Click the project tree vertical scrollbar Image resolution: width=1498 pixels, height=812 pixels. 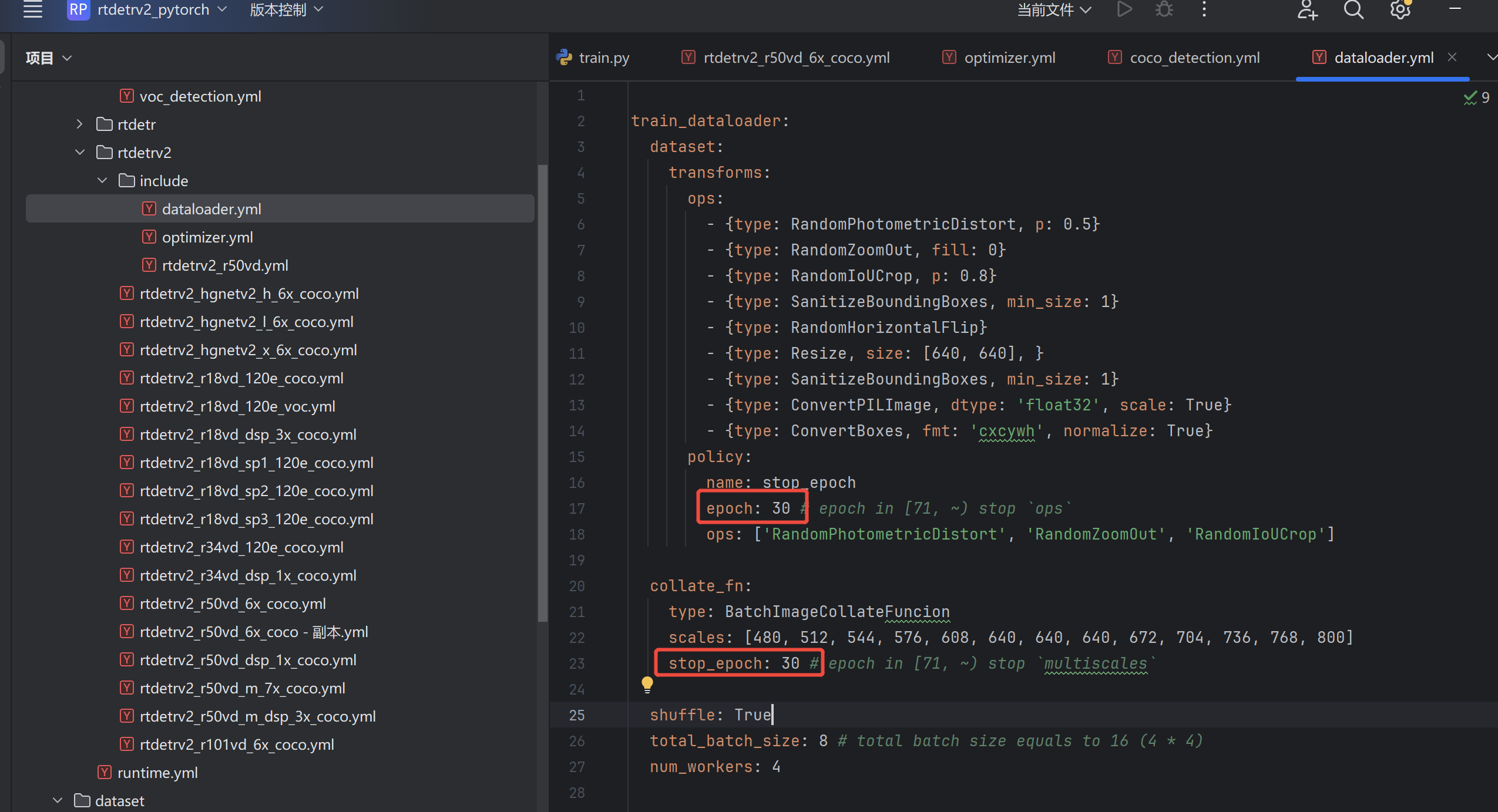(542, 393)
